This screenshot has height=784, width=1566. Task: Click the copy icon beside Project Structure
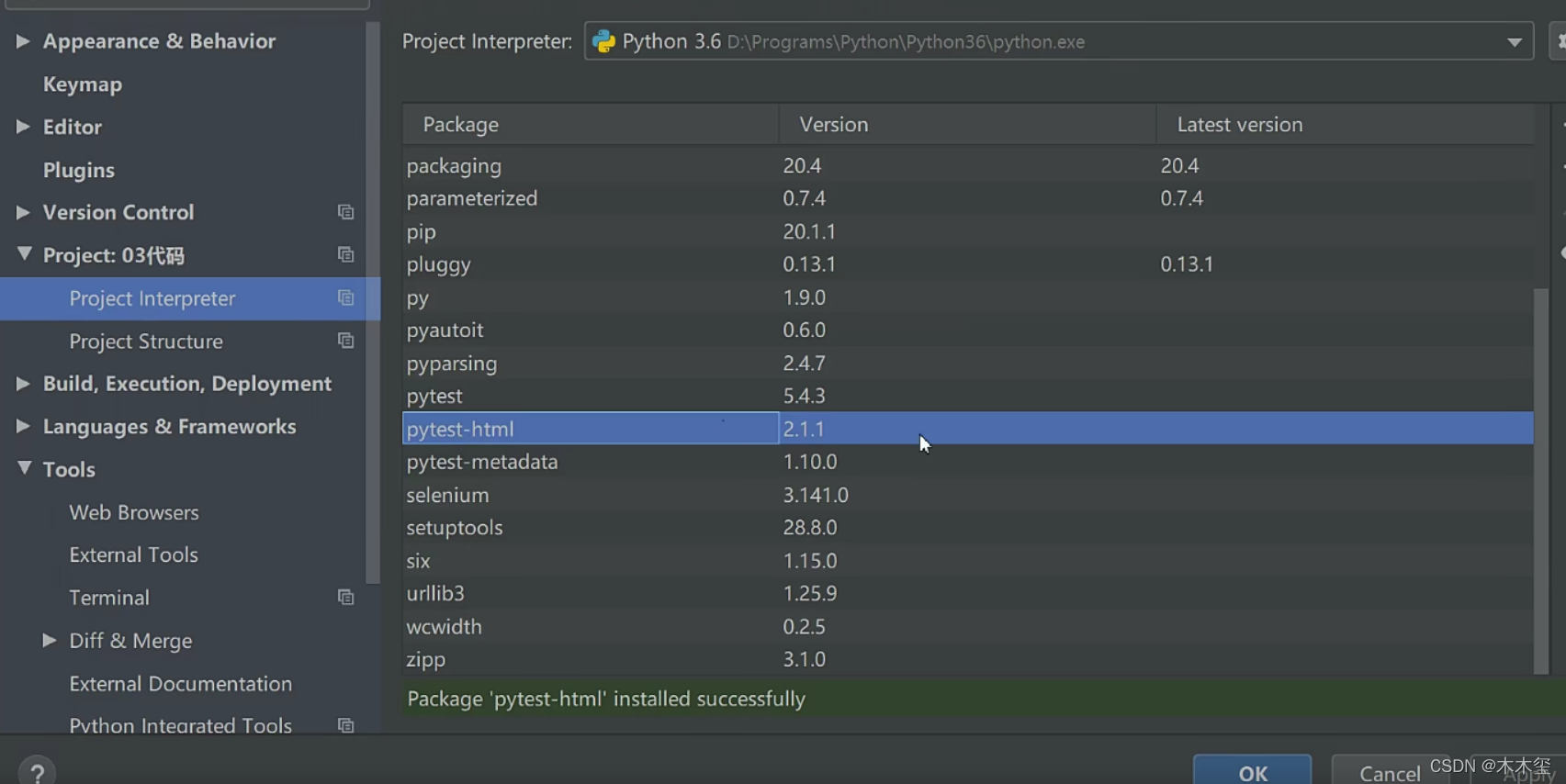click(345, 341)
